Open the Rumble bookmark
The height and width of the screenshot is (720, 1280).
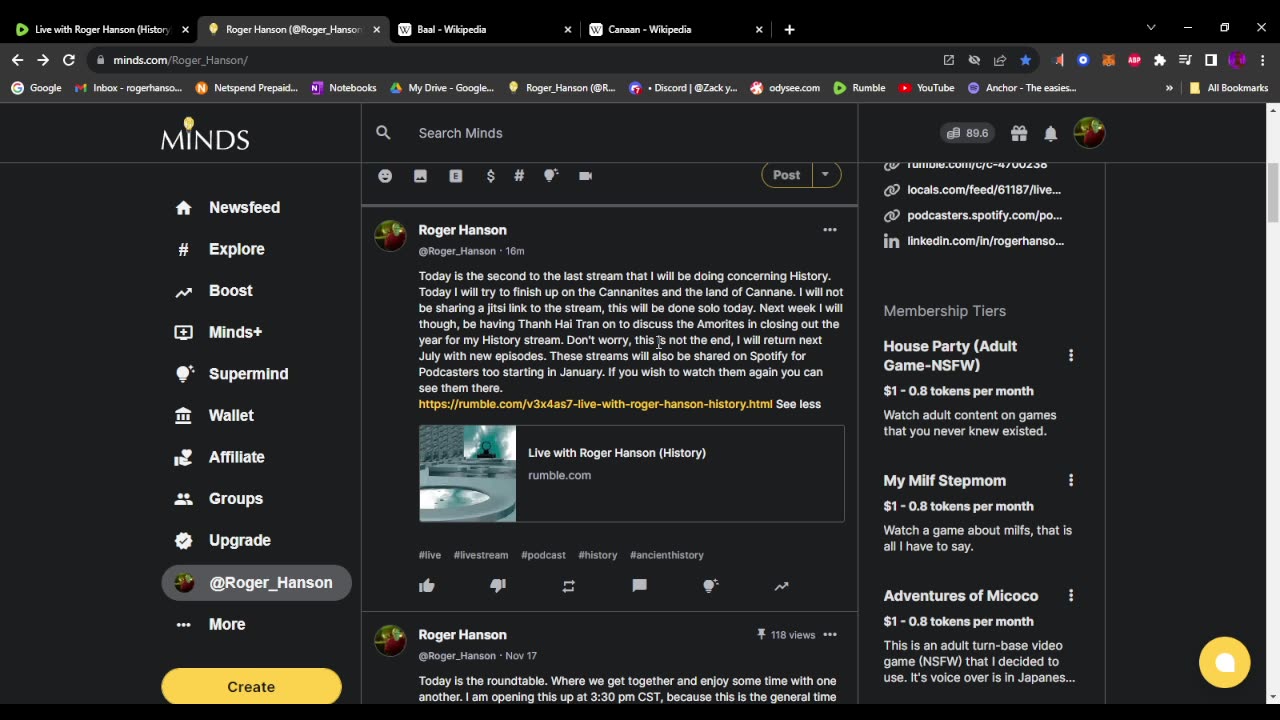tap(859, 88)
